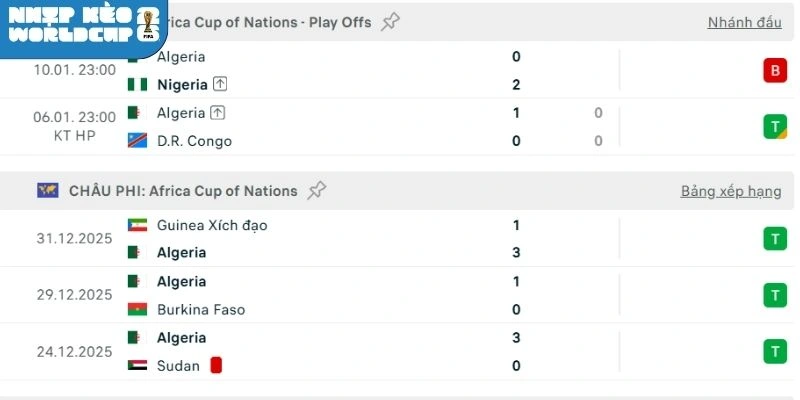Select the Algeria vs Nigeria match row
The width and height of the screenshot is (800, 400).
click(400, 70)
